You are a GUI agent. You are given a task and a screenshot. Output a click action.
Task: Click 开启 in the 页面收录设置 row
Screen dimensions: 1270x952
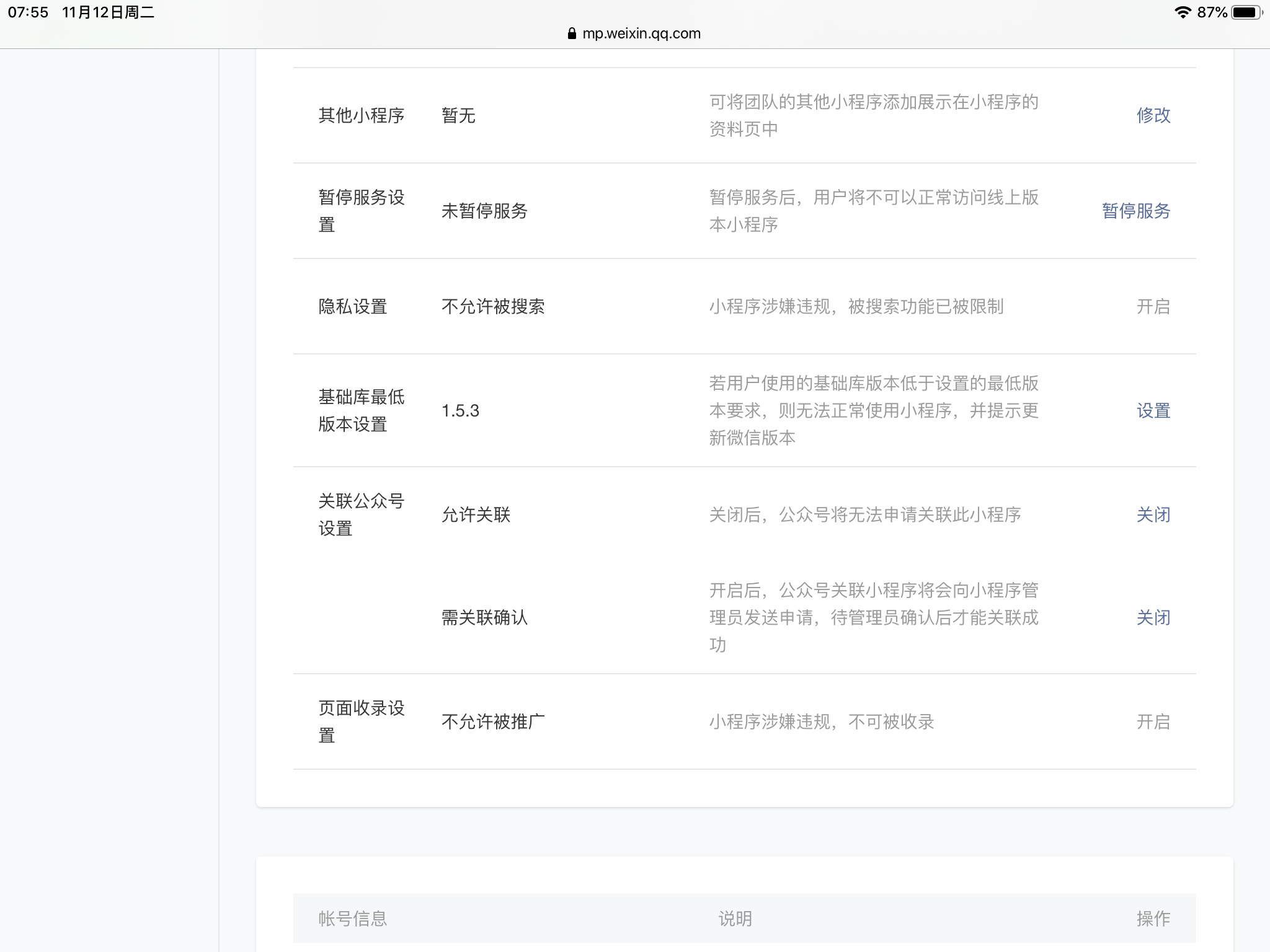coord(1153,721)
